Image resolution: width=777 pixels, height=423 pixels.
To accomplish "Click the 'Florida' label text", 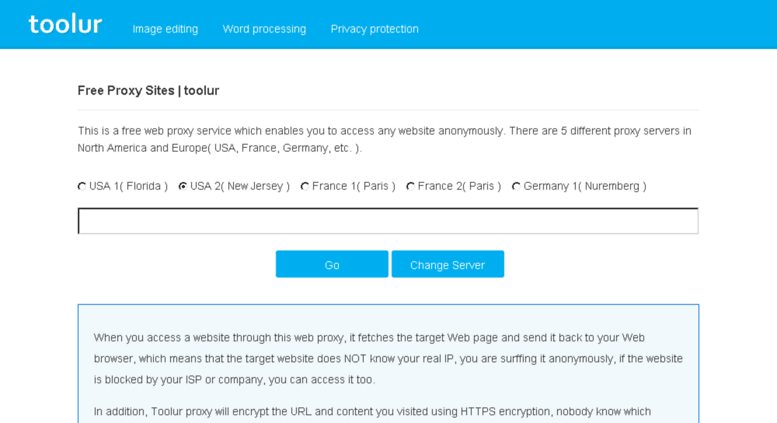I will [144, 186].
